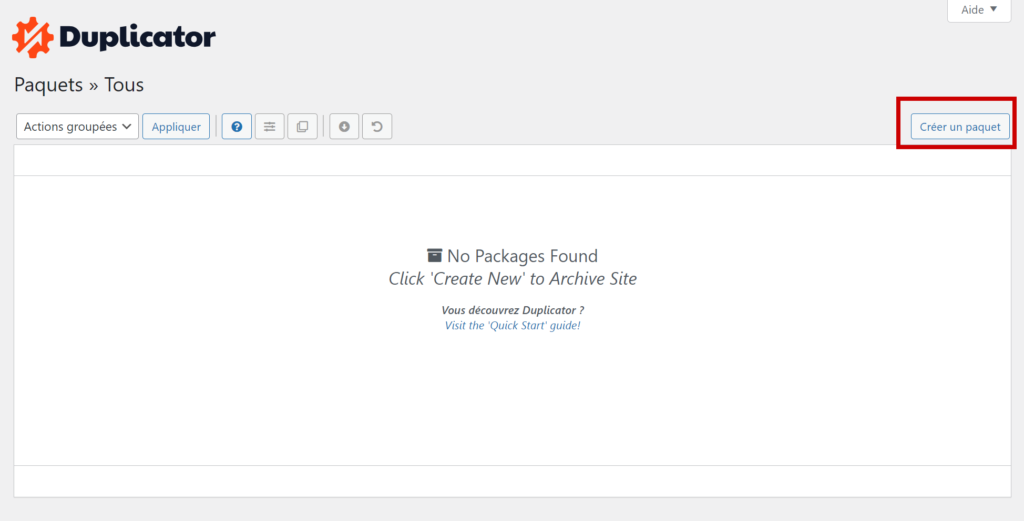1024x521 pixels.
Task: Click the Créer un paquet button
Action: click(960, 127)
